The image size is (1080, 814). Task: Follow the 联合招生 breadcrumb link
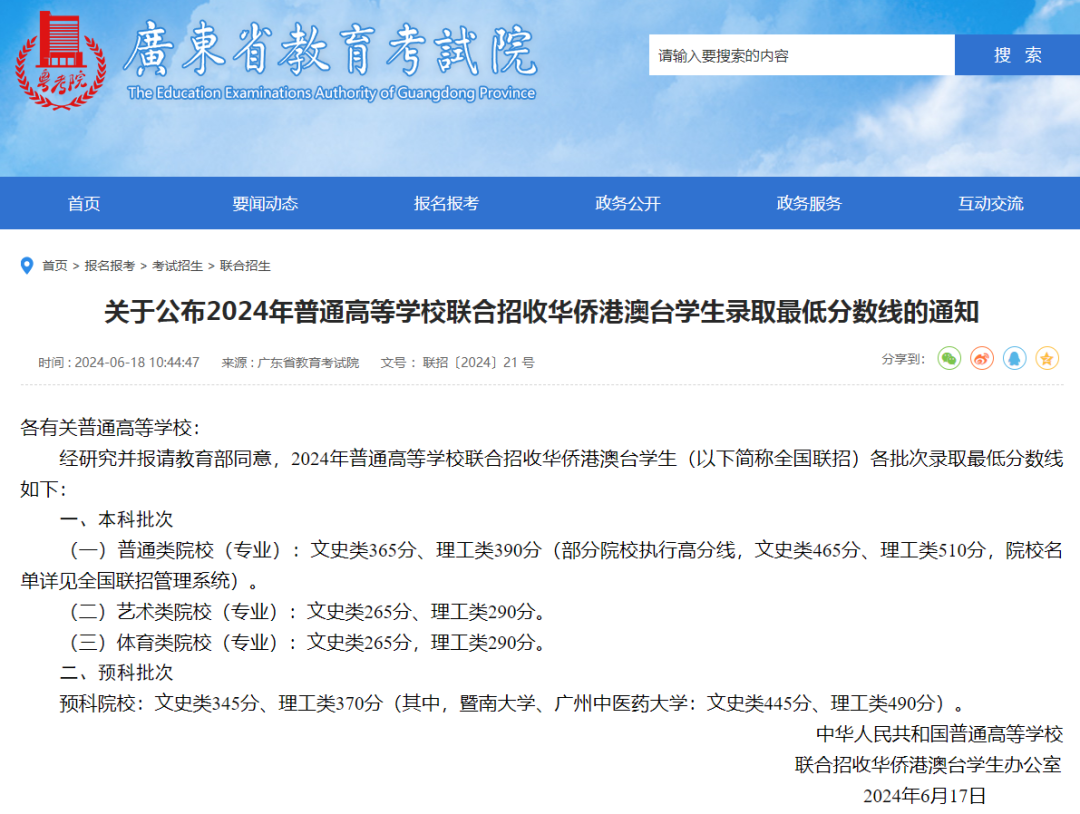(x=245, y=266)
